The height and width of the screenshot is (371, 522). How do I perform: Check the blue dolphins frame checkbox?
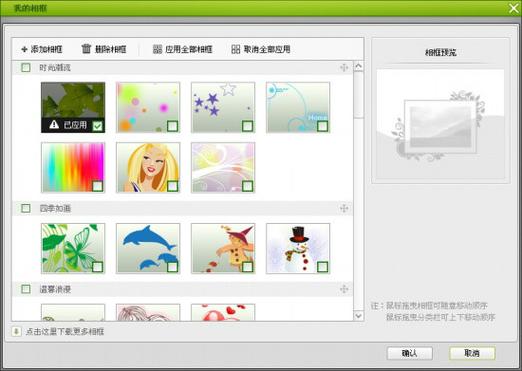(173, 267)
